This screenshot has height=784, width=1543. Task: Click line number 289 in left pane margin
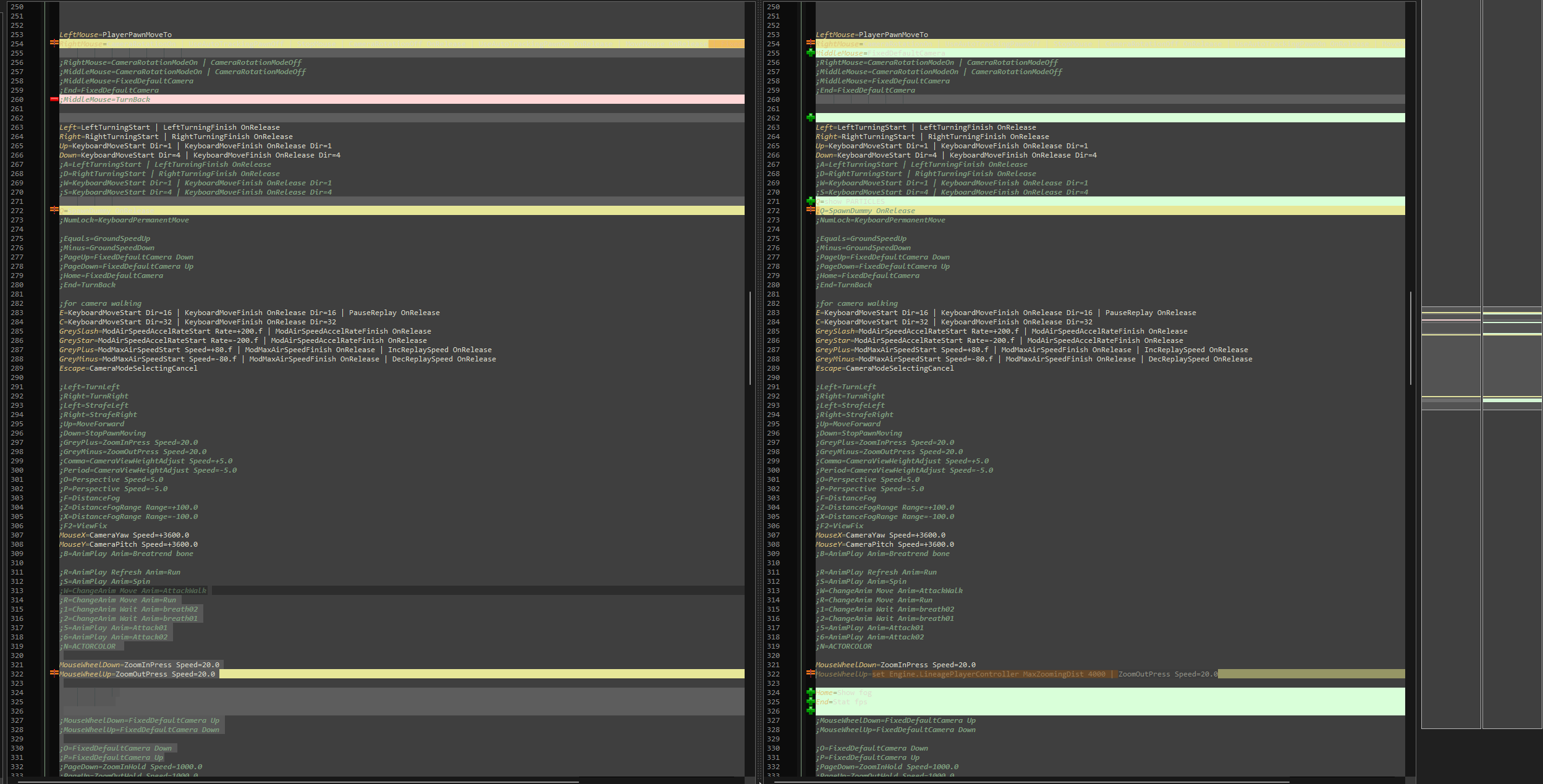click(17, 368)
